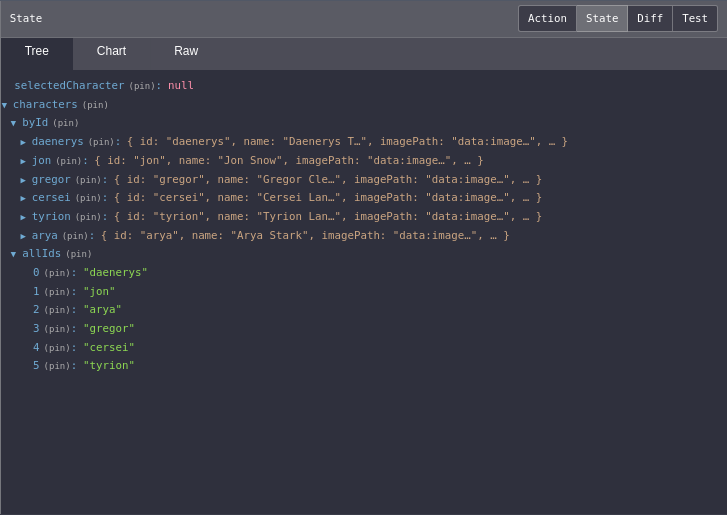Expand the tyrion entry arrow
The image size is (727, 515).
23,217
